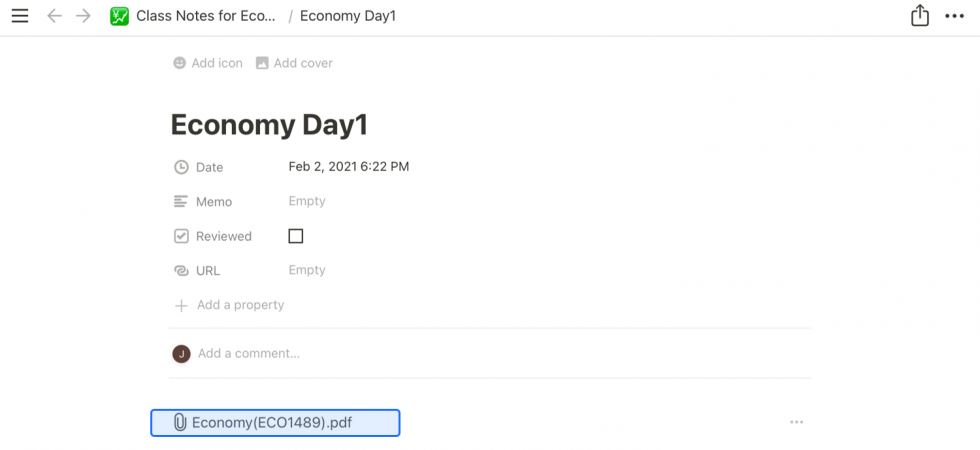Open the Date property label menu
This screenshot has width=980, height=450.
point(209,167)
